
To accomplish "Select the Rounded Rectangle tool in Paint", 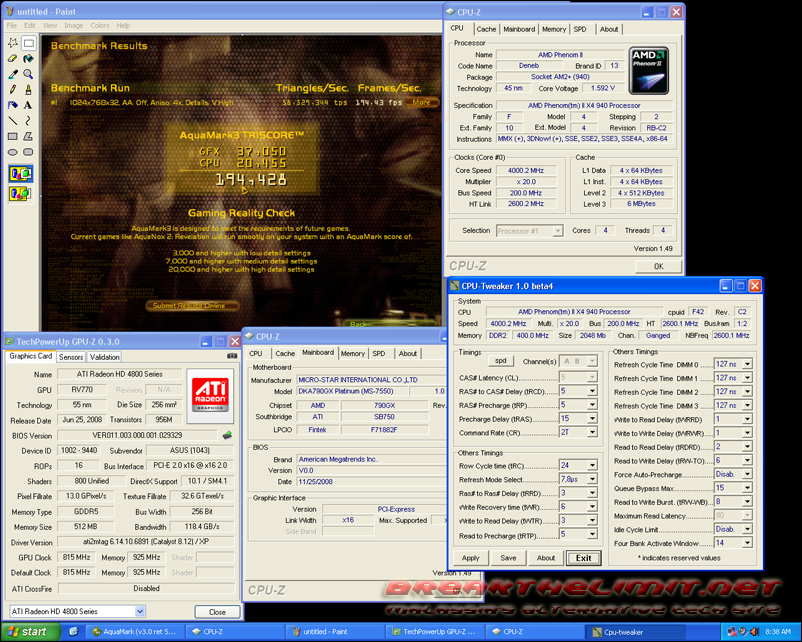I will (28, 152).
